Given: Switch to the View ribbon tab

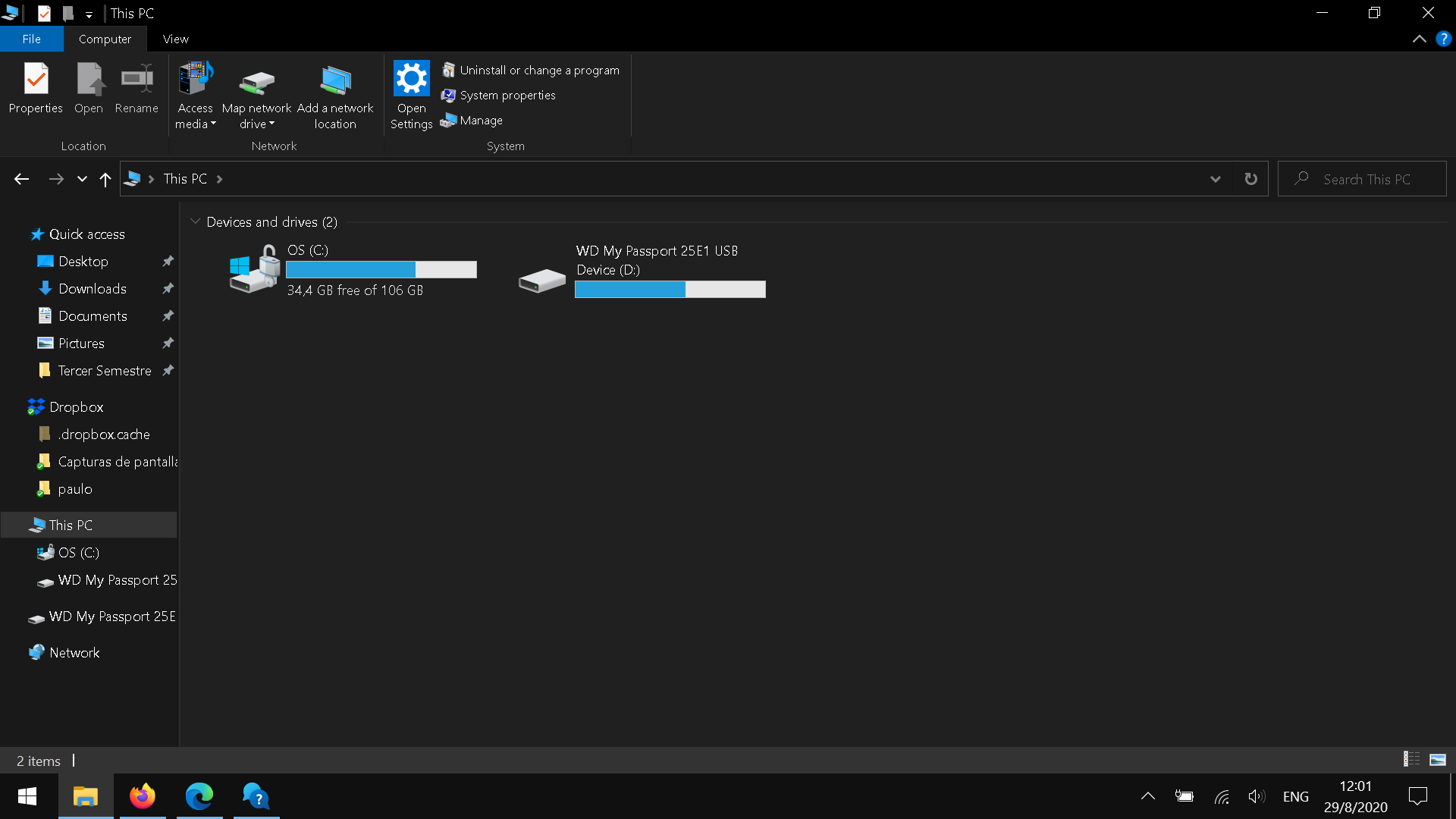Looking at the screenshot, I should click(x=175, y=39).
